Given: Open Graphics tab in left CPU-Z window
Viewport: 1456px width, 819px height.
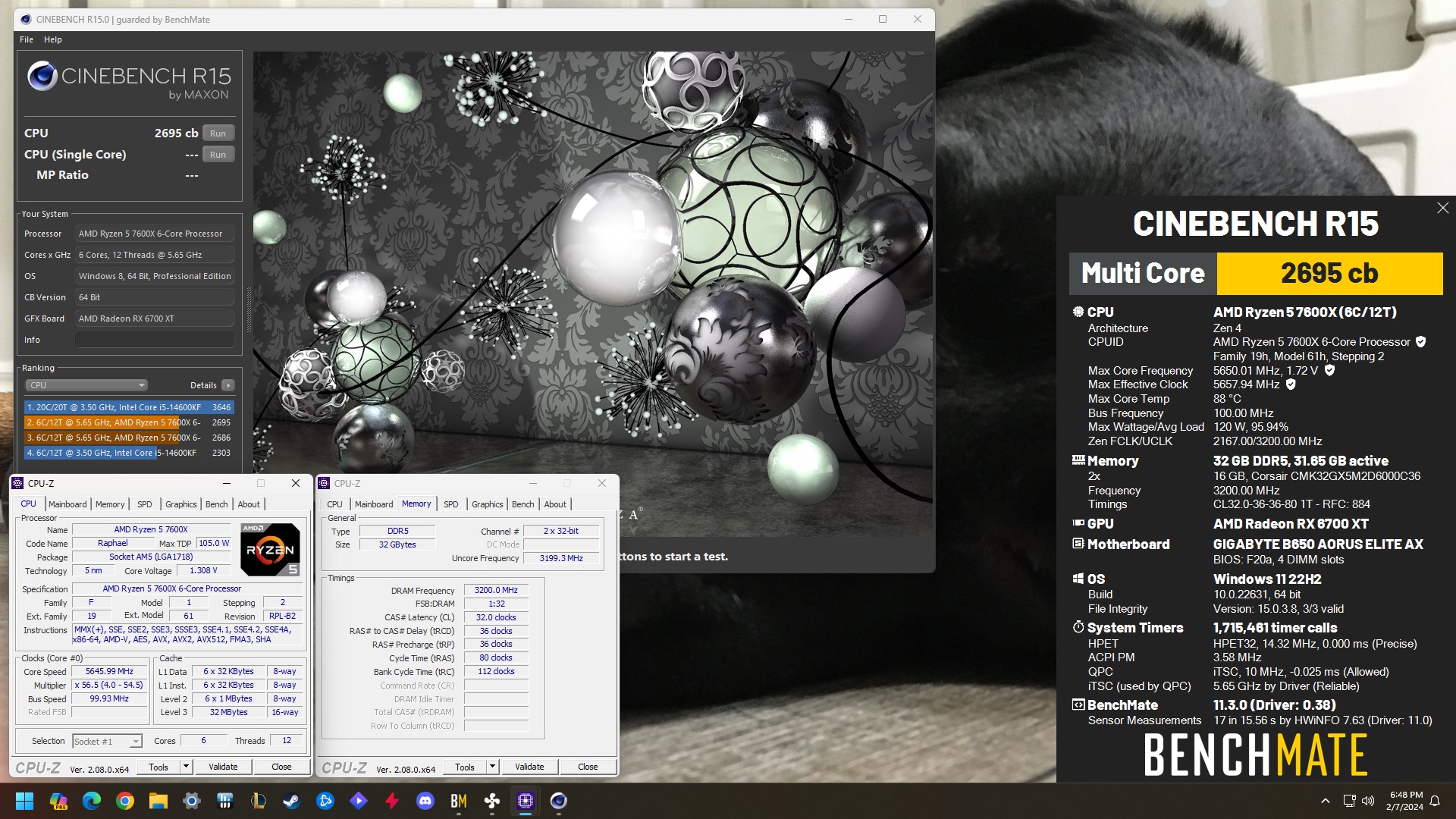Looking at the screenshot, I should pos(181,504).
